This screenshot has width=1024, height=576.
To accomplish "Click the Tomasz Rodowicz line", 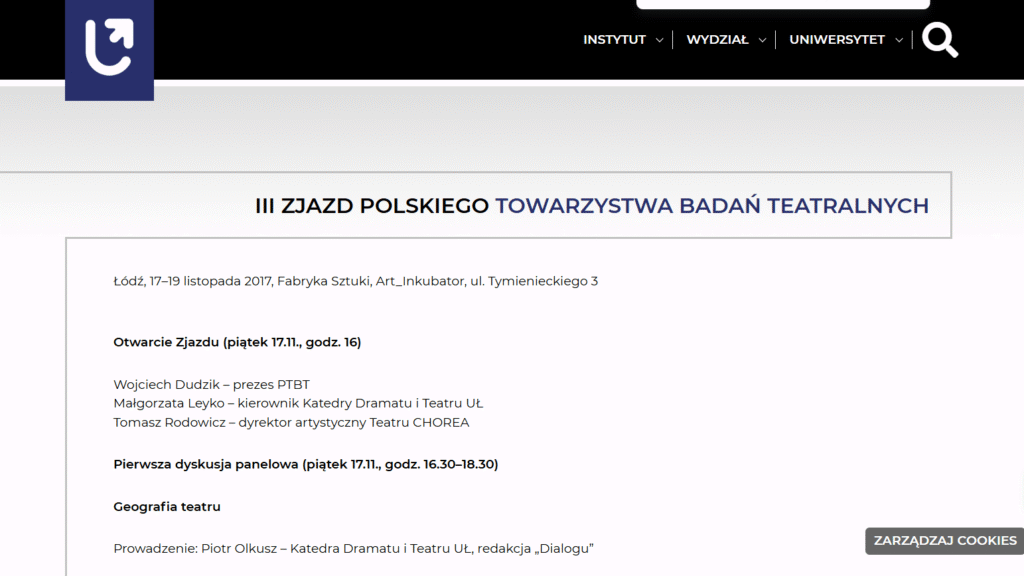I will pyautogui.click(x=291, y=422).
